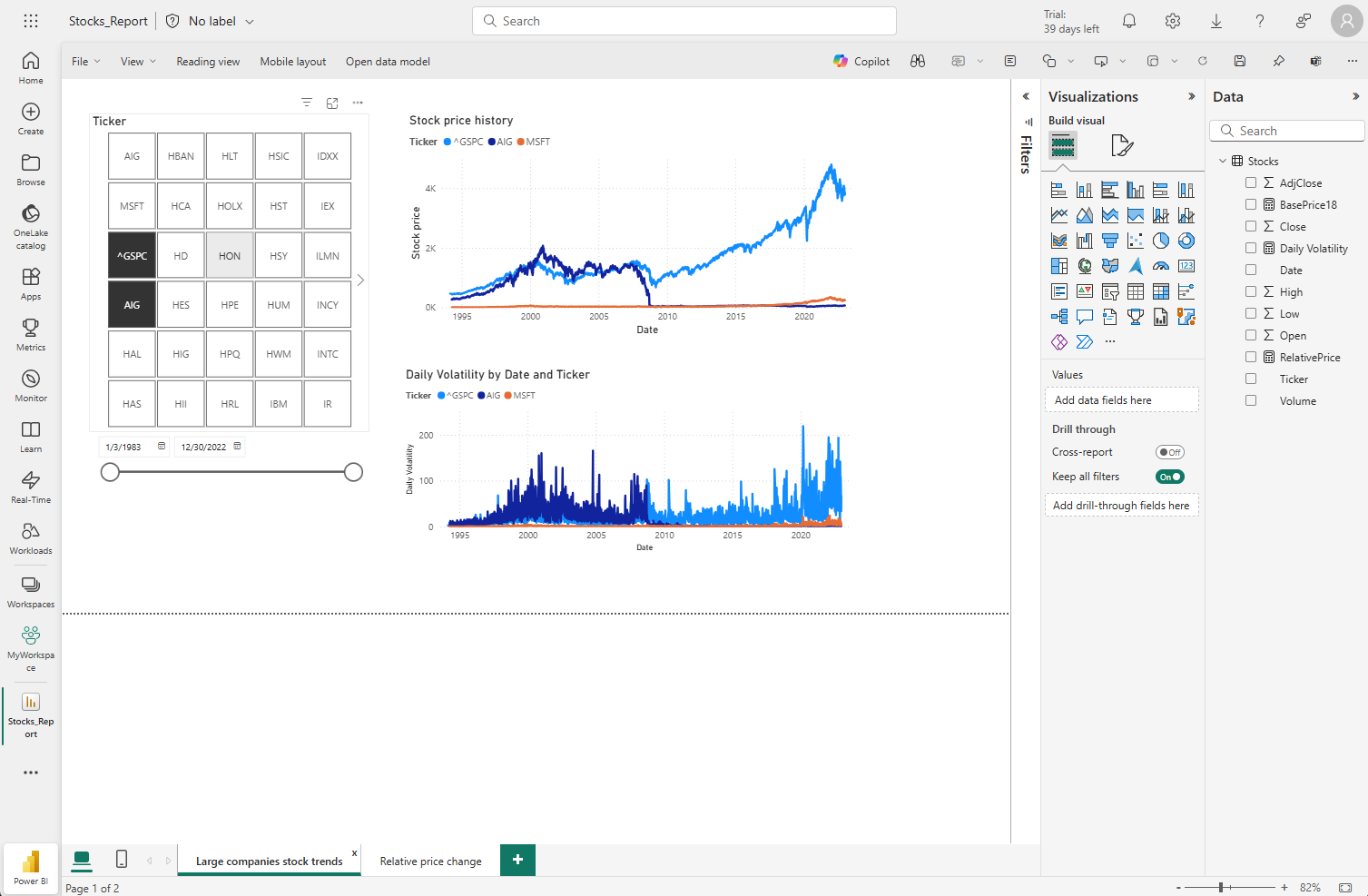1368x896 pixels.
Task: Choose the globe map visual
Action: click(x=1084, y=266)
